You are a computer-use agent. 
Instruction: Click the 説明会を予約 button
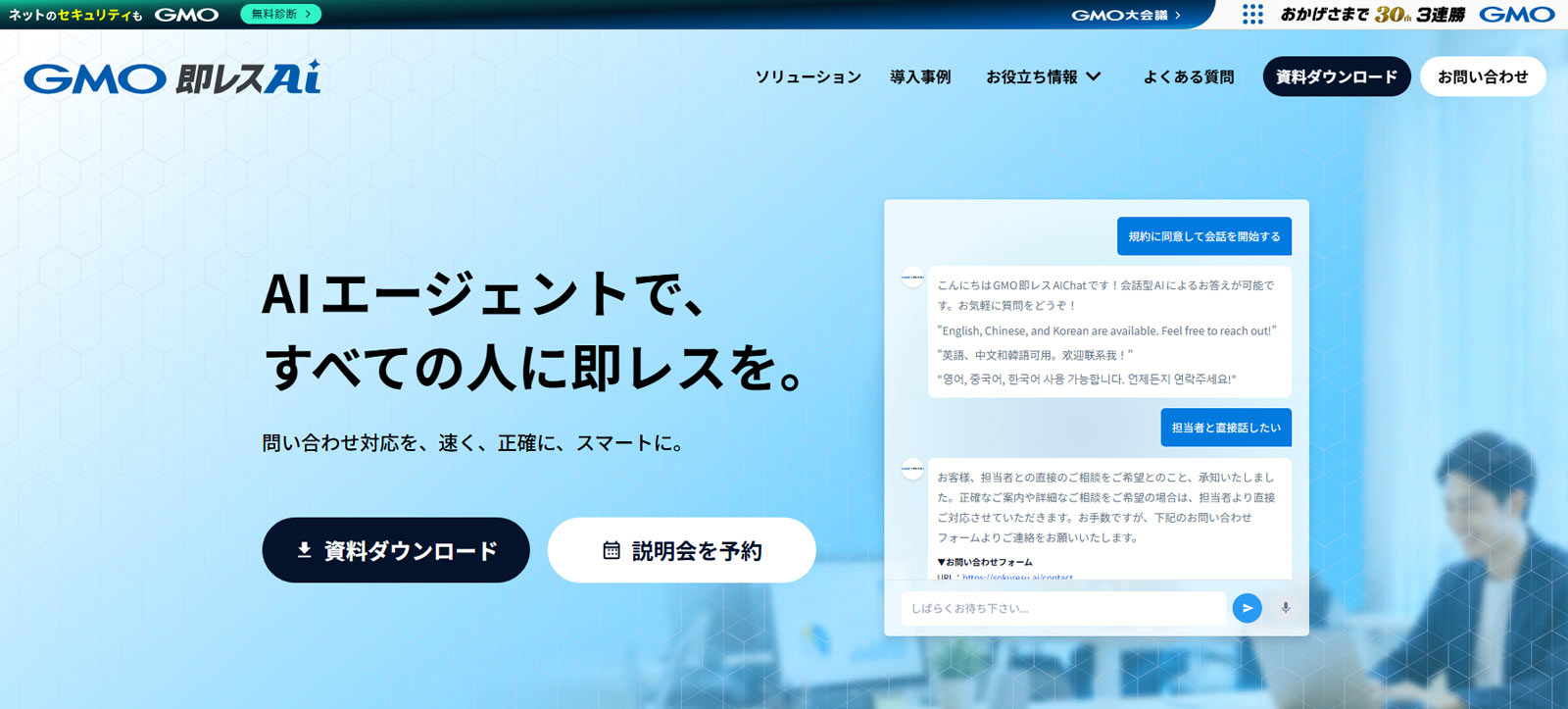point(682,550)
